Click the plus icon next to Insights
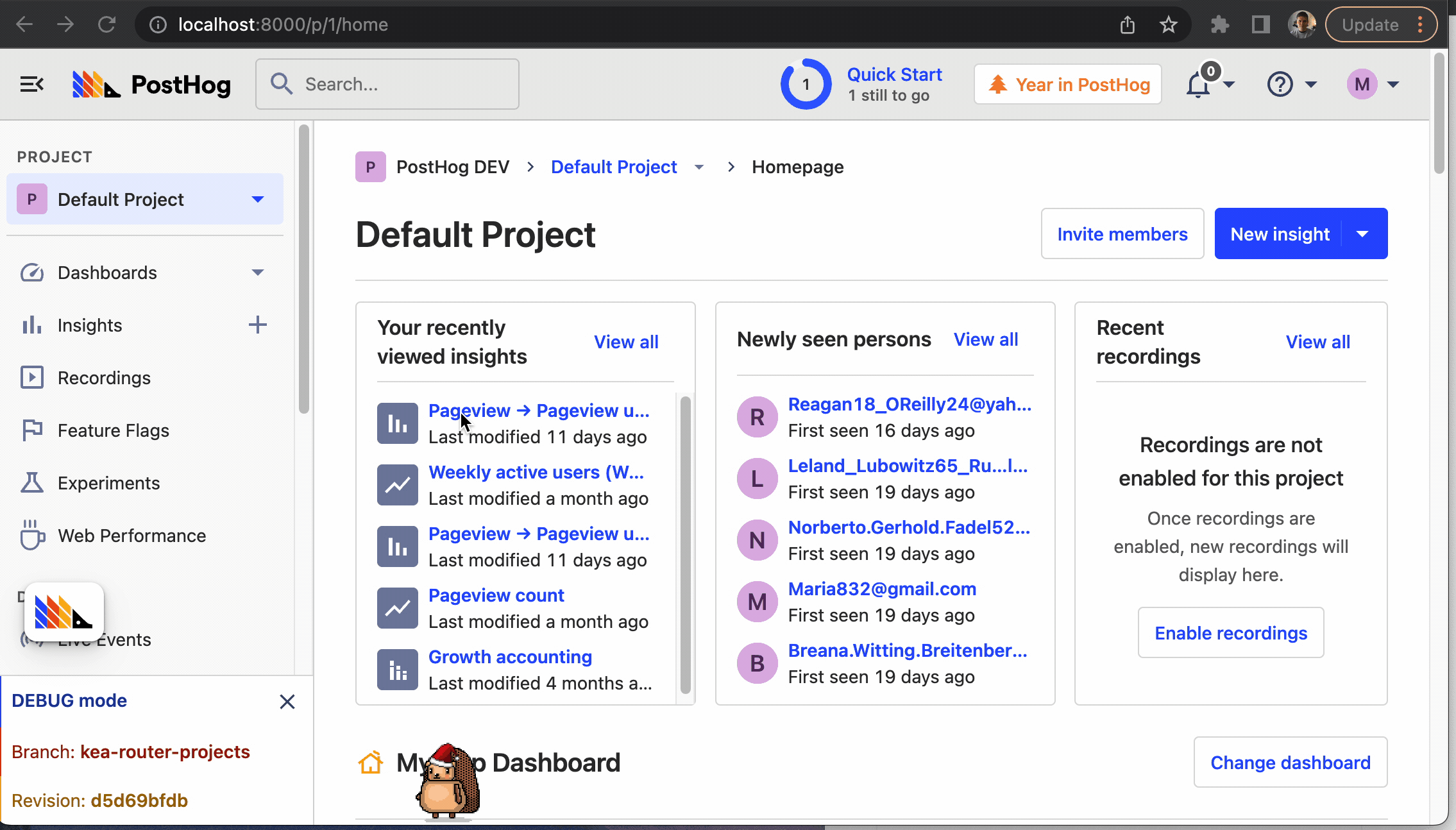Viewport: 1456px width, 830px height. tap(257, 325)
